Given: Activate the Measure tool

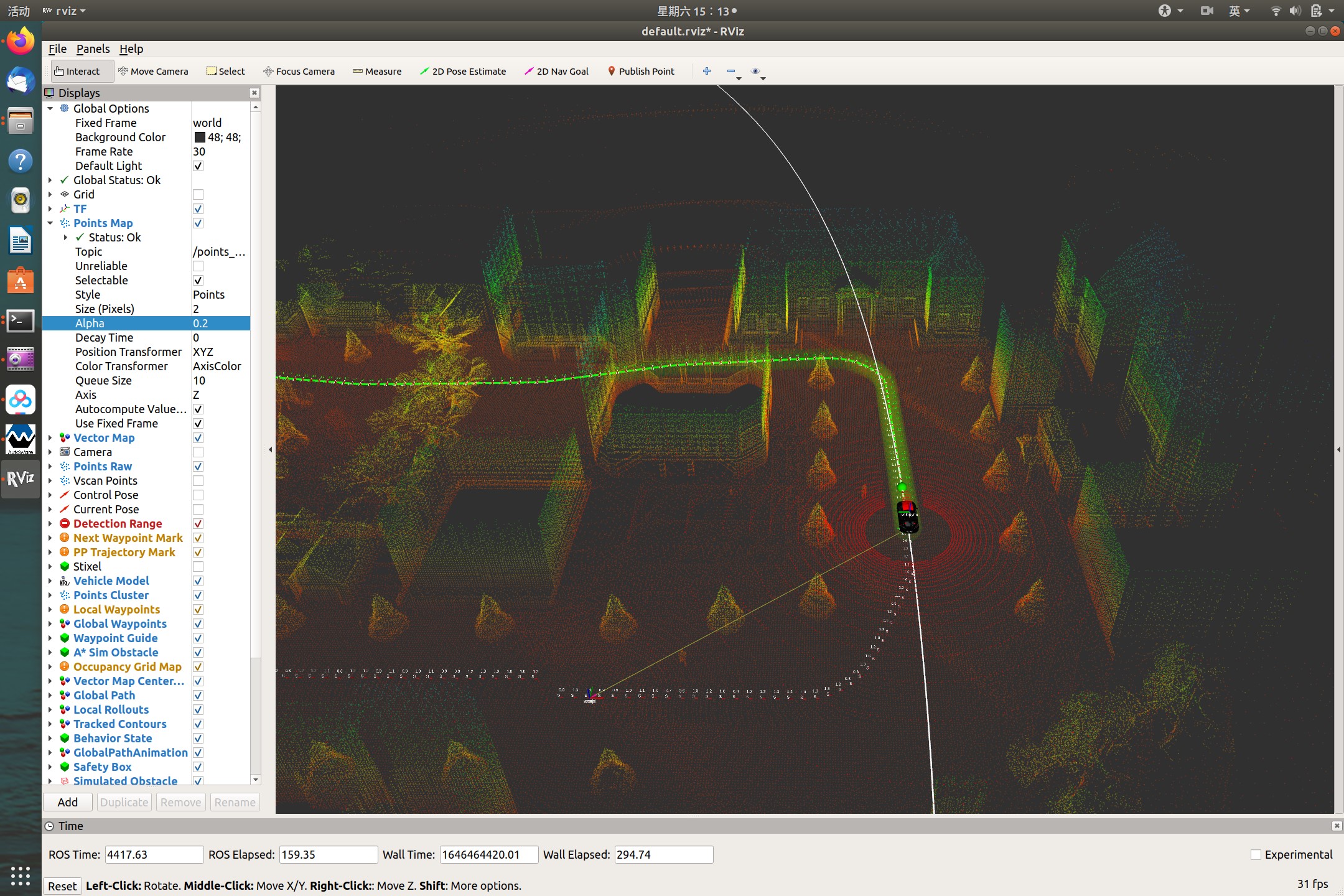Looking at the screenshot, I should (x=377, y=71).
